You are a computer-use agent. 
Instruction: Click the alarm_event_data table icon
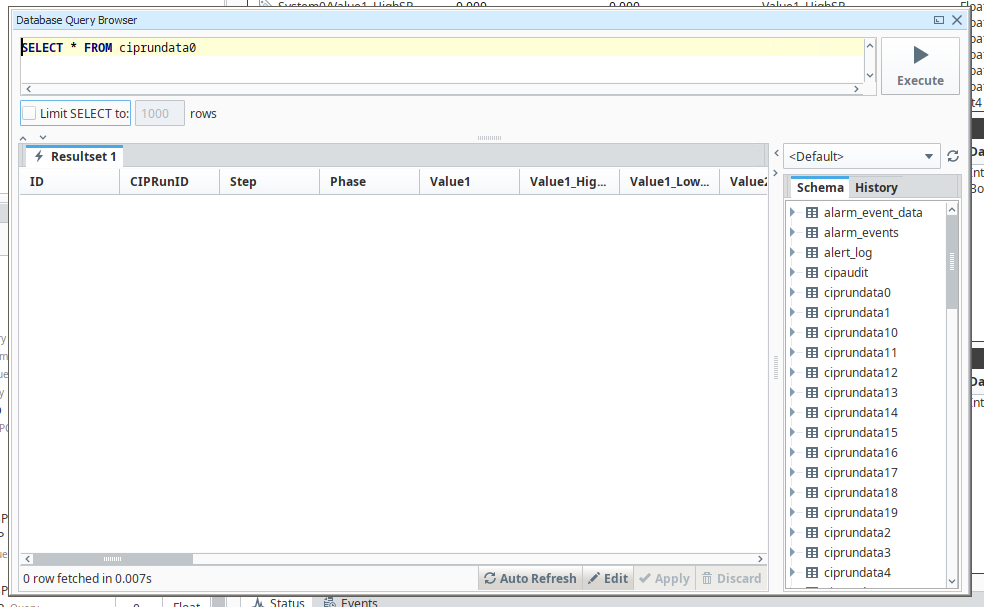click(811, 213)
